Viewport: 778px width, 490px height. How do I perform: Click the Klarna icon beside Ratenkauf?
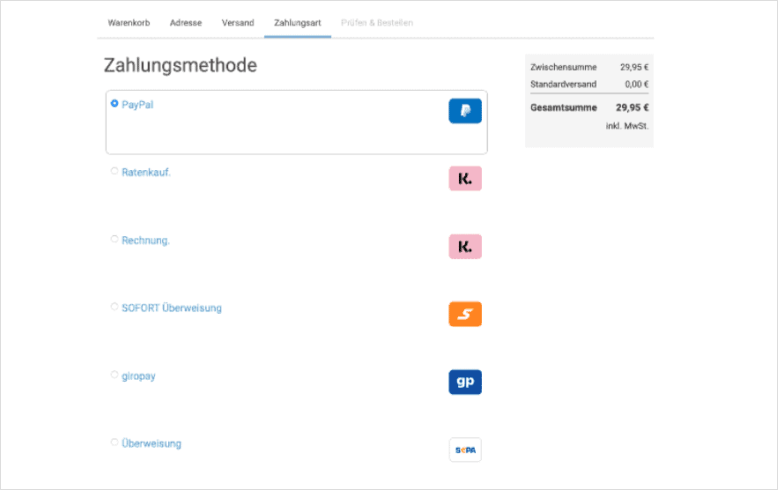(465, 179)
